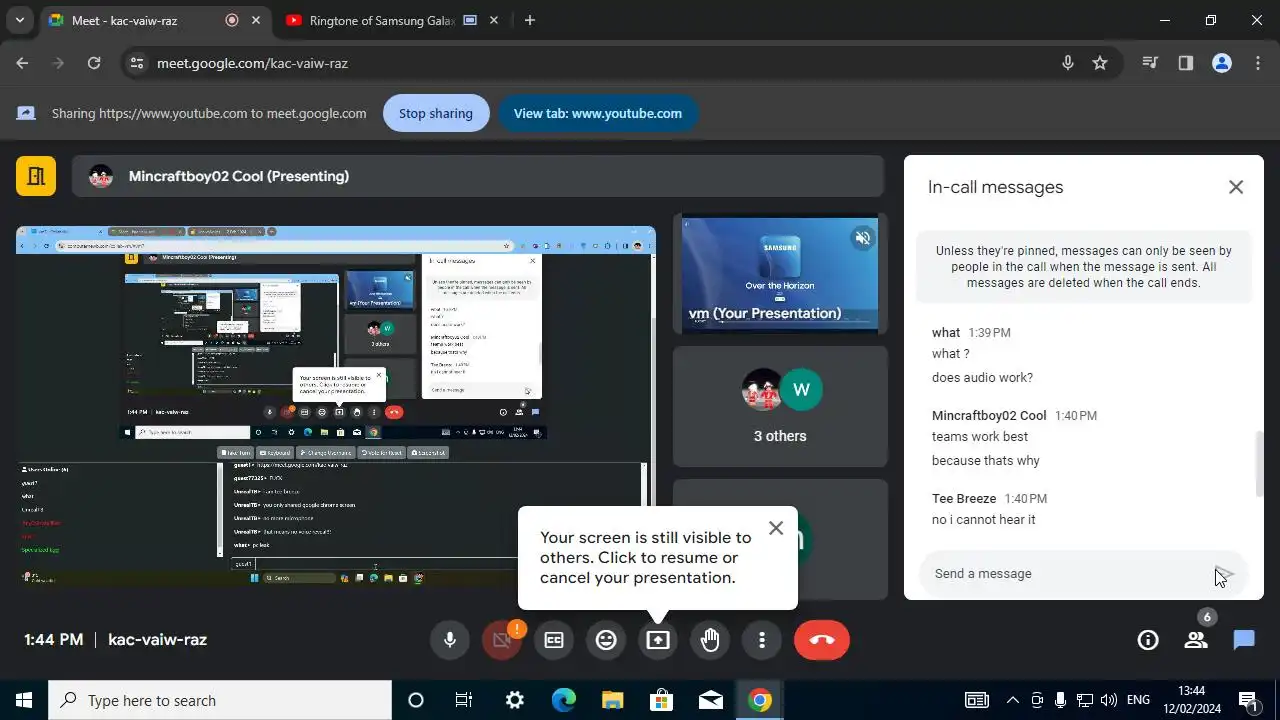1280x720 pixels.
Task: Toggle the chat panel icon
Action: [x=1244, y=640]
